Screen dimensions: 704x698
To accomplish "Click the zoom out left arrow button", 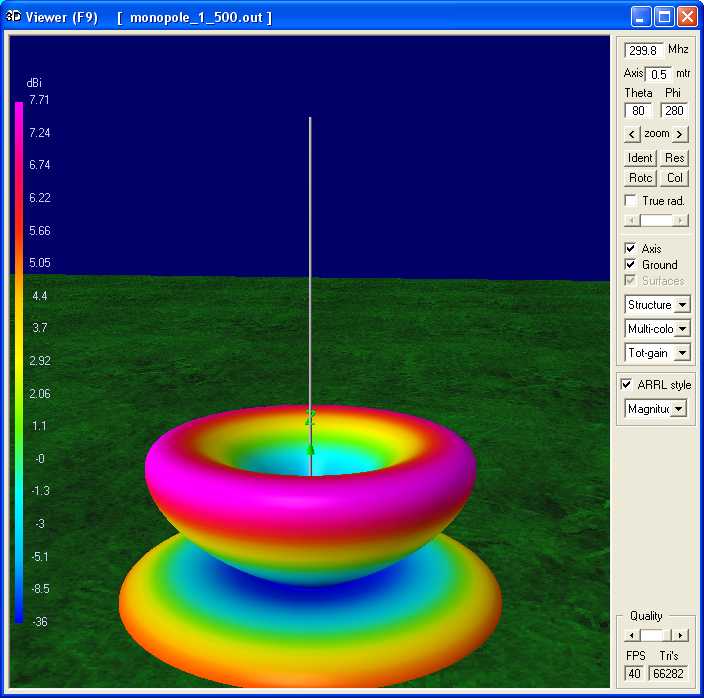I will (631, 134).
